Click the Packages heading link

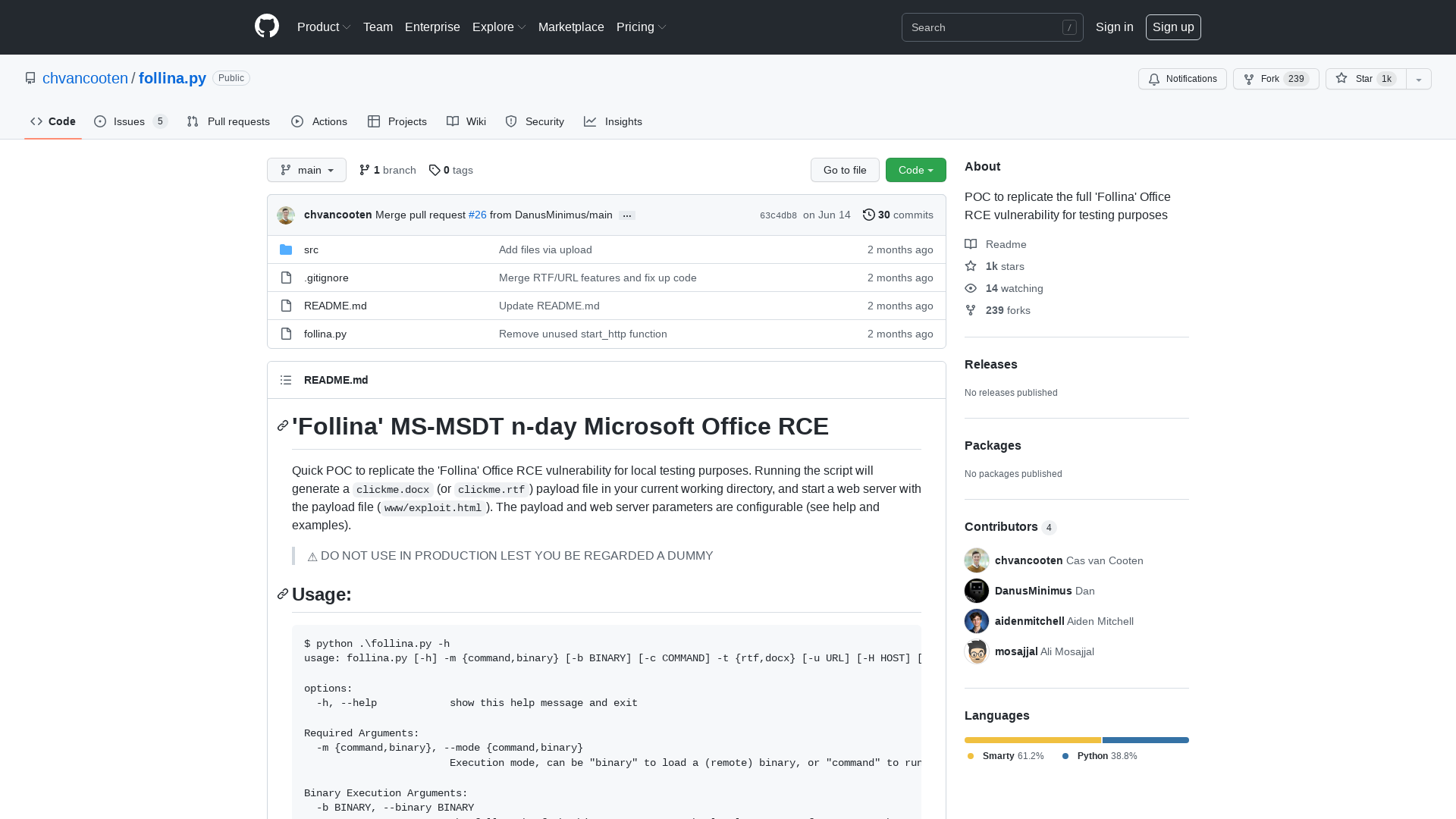pyautogui.click(x=993, y=445)
